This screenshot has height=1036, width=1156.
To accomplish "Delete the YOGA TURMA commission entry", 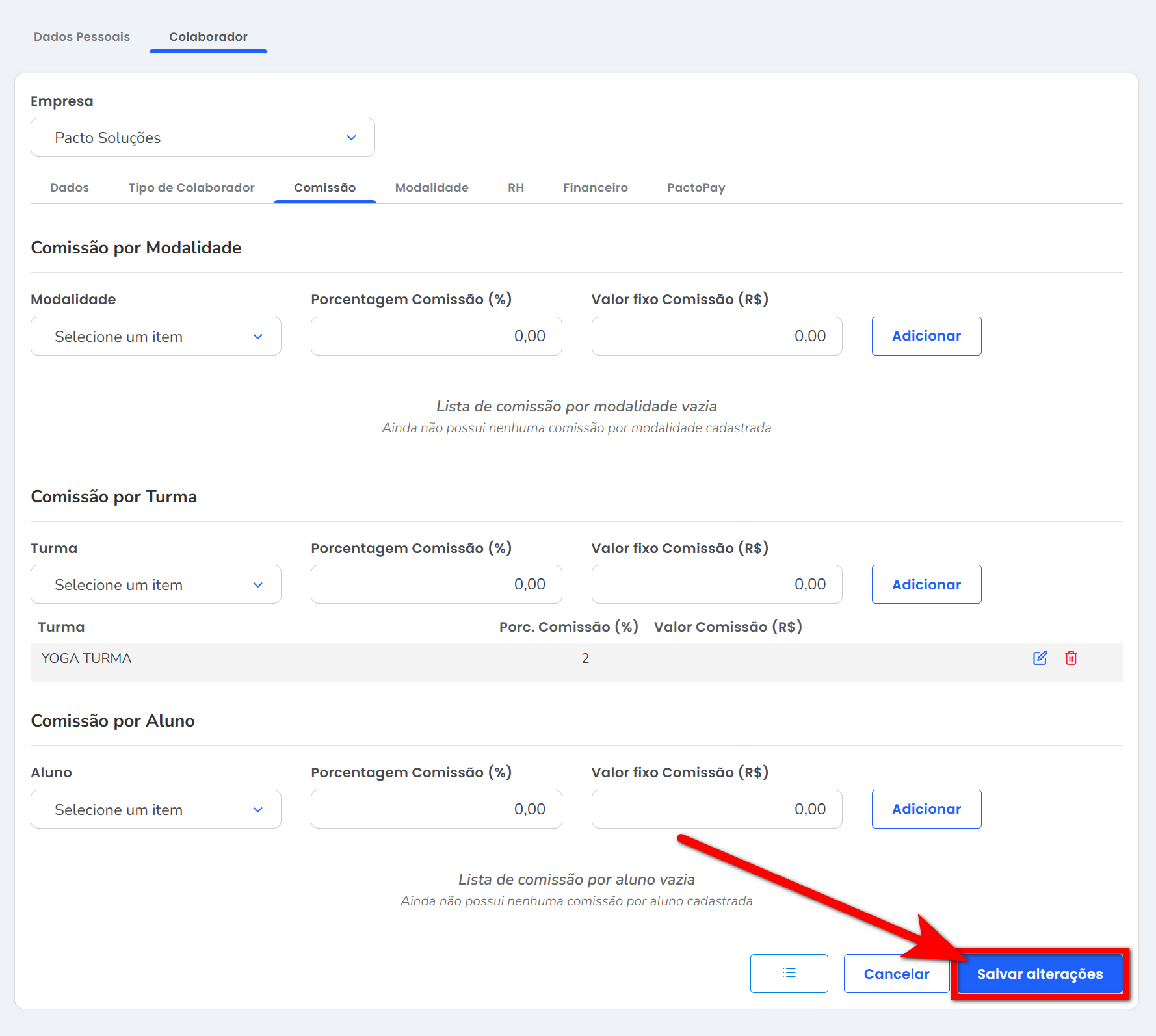I will pos(1071,658).
